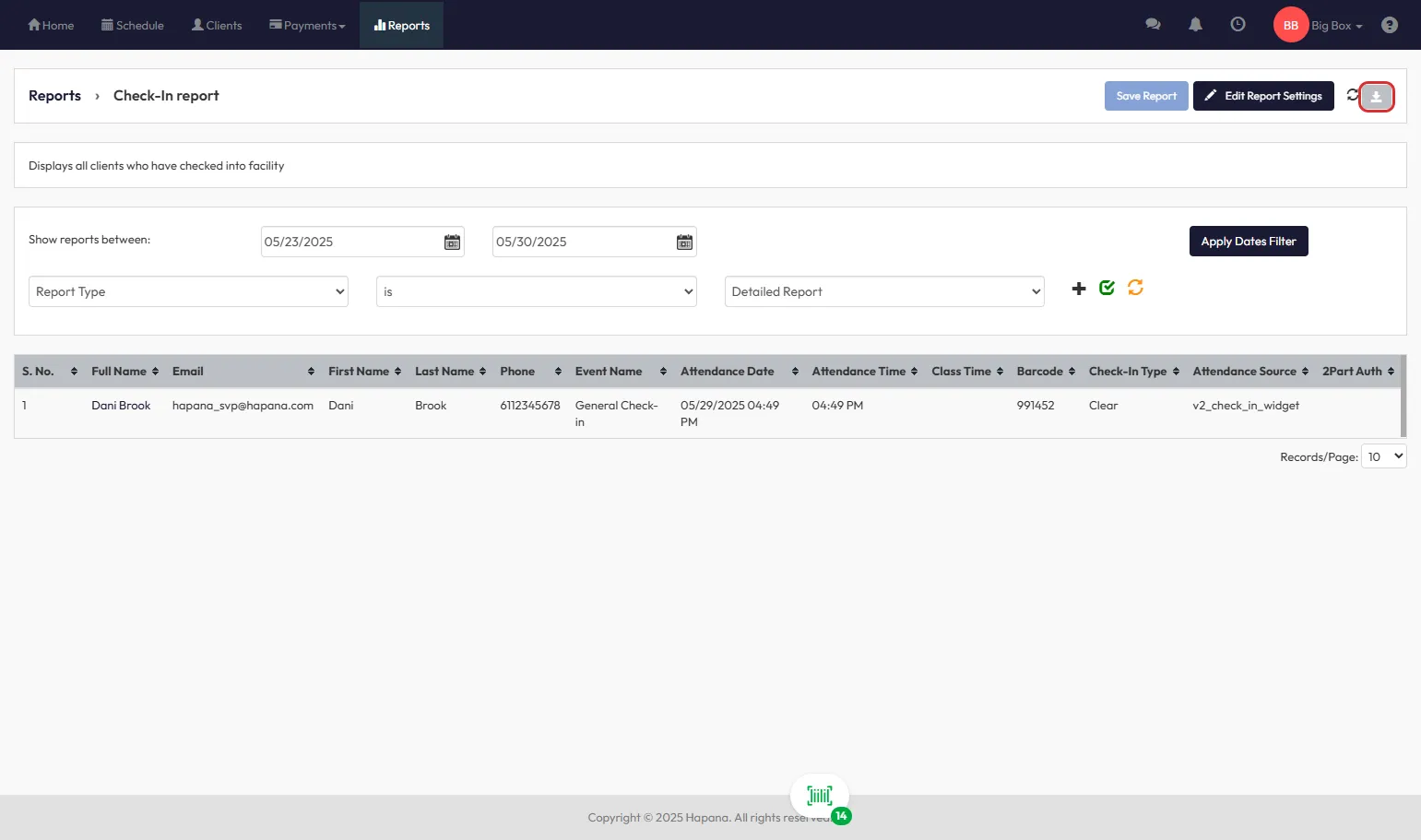Image resolution: width=1421 pixels, height=840 pixels.
Task: Click the floating barcode scanner widget
Action: pos(819,796)
